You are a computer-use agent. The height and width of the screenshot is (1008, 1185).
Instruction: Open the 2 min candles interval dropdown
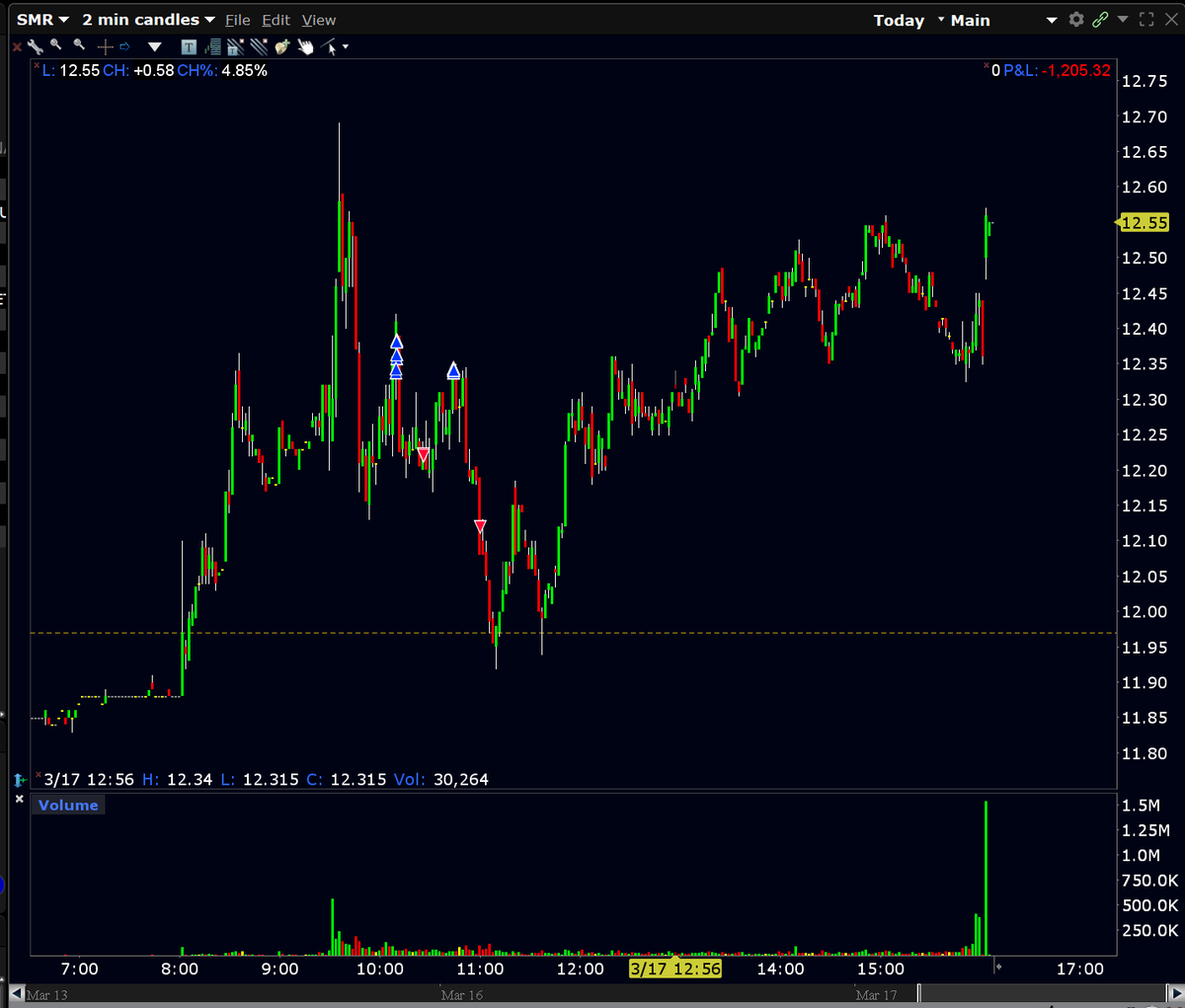click(x=148, y=20)
